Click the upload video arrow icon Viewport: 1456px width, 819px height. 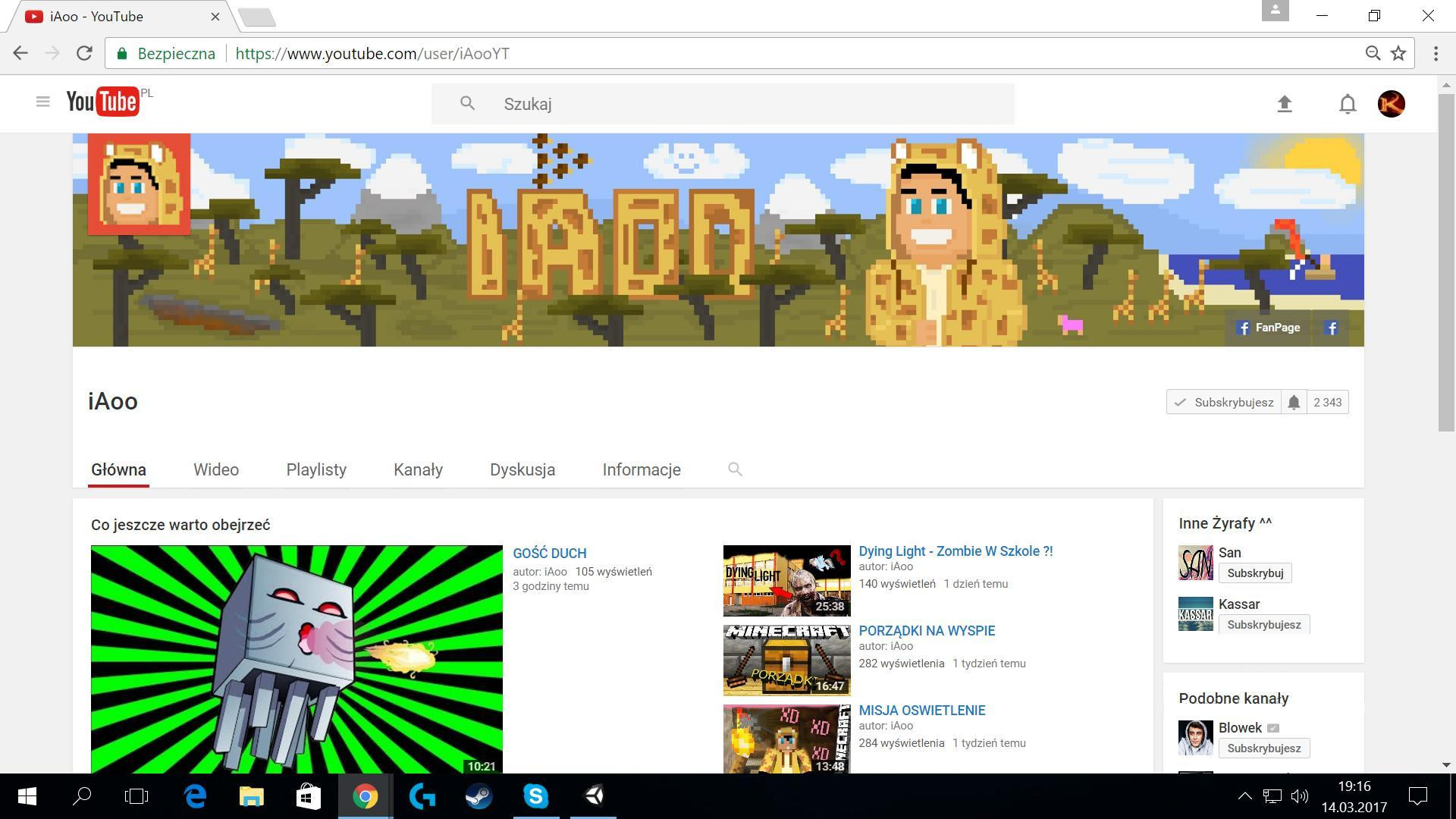1284,104
